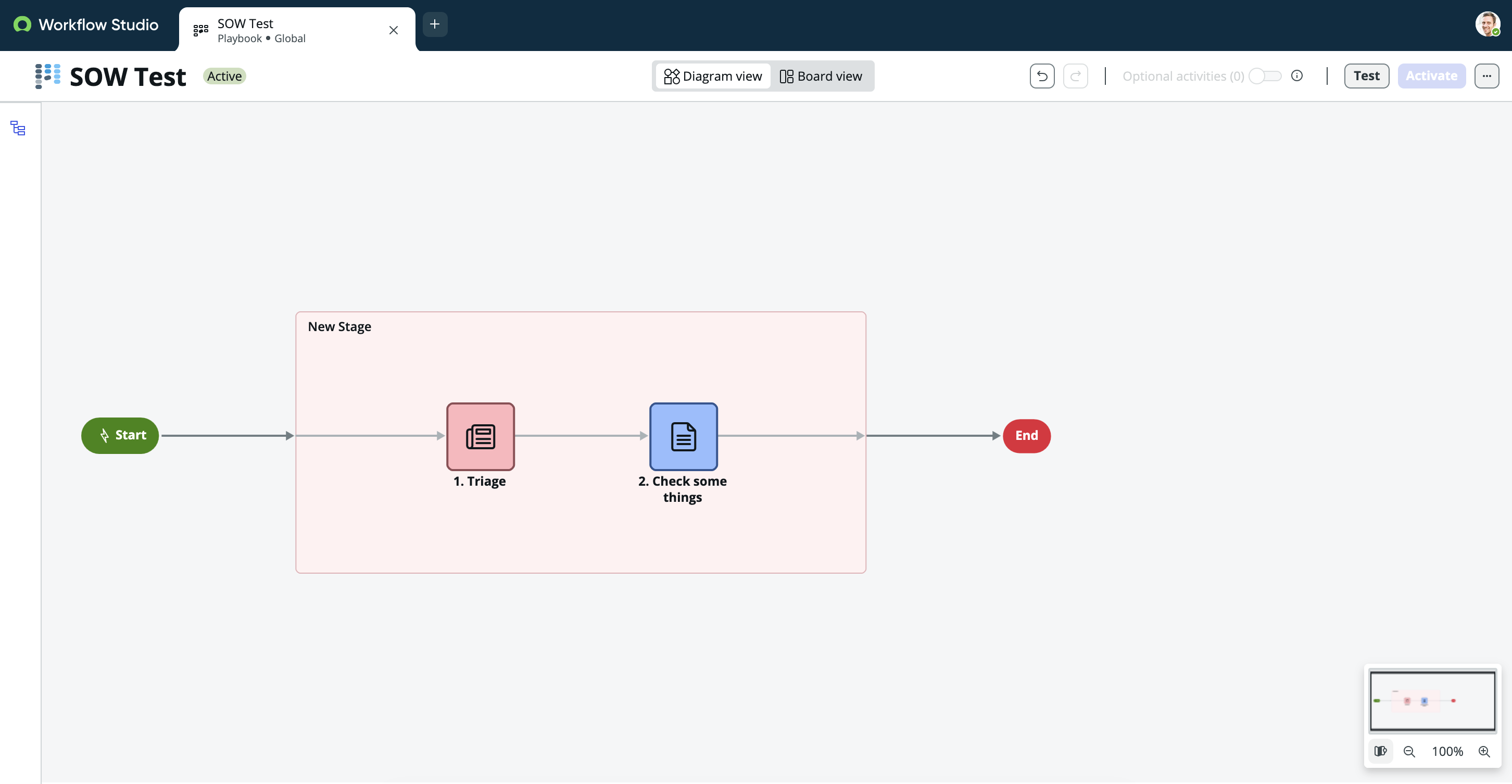Click the minimap thumbnail preview
Image resolution: width=1512 pixels, height=784 pixels.
[x=1432, y=701]
